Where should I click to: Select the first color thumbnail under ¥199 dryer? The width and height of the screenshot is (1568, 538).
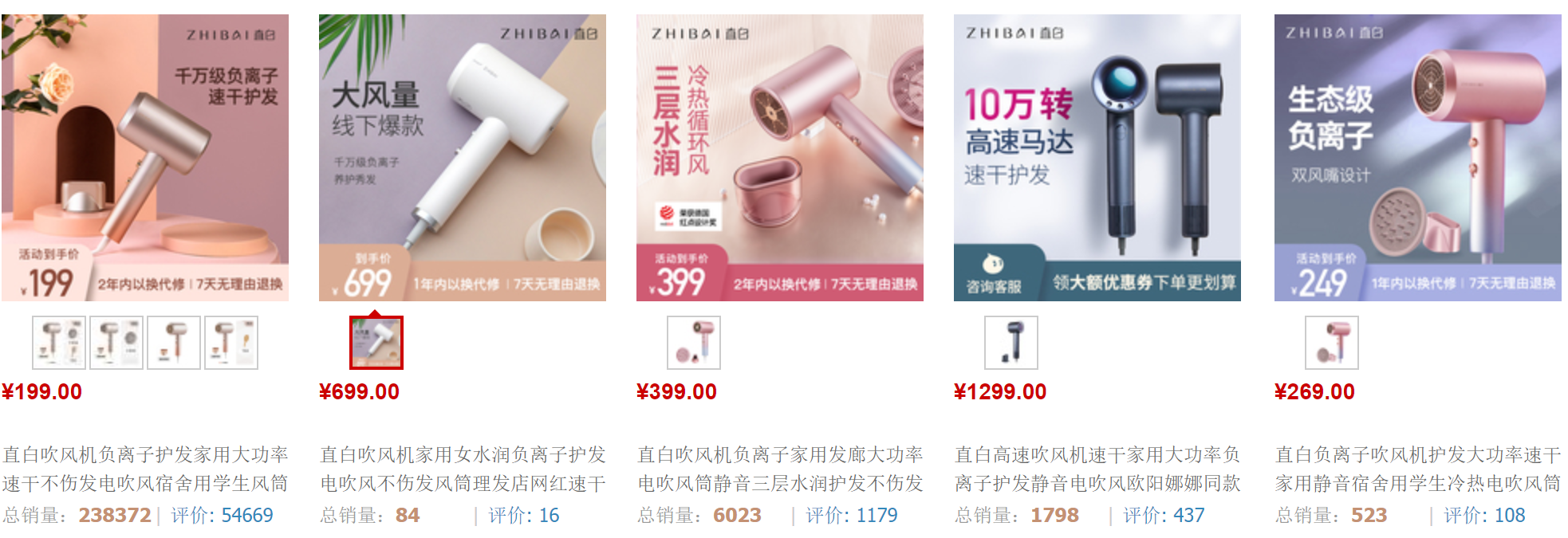coord(59,343)
